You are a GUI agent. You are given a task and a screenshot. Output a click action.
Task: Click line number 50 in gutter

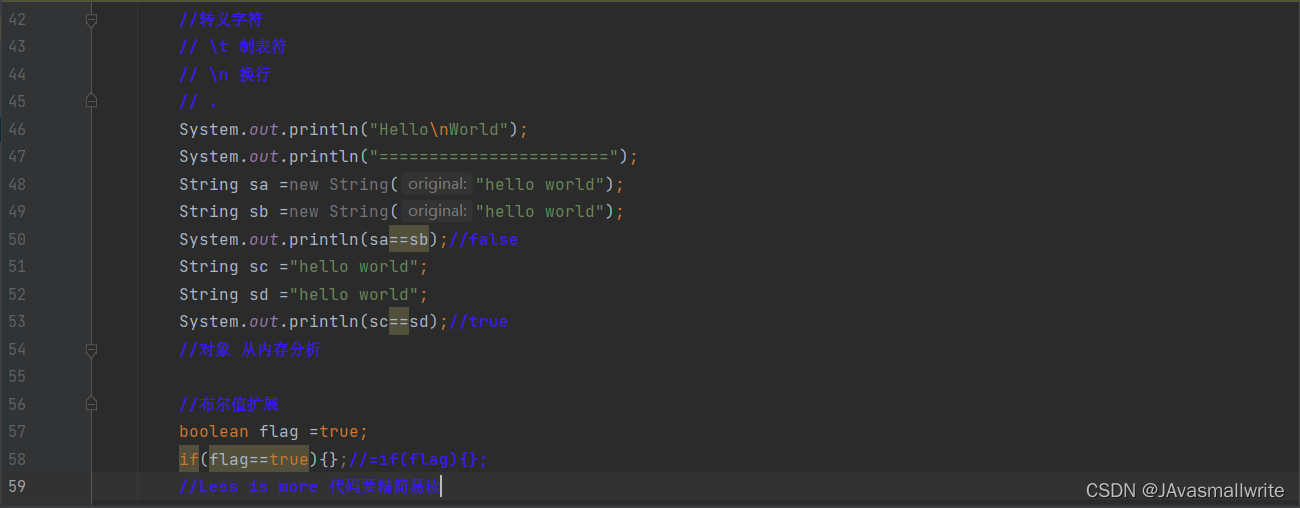click(x=17, y=239)
